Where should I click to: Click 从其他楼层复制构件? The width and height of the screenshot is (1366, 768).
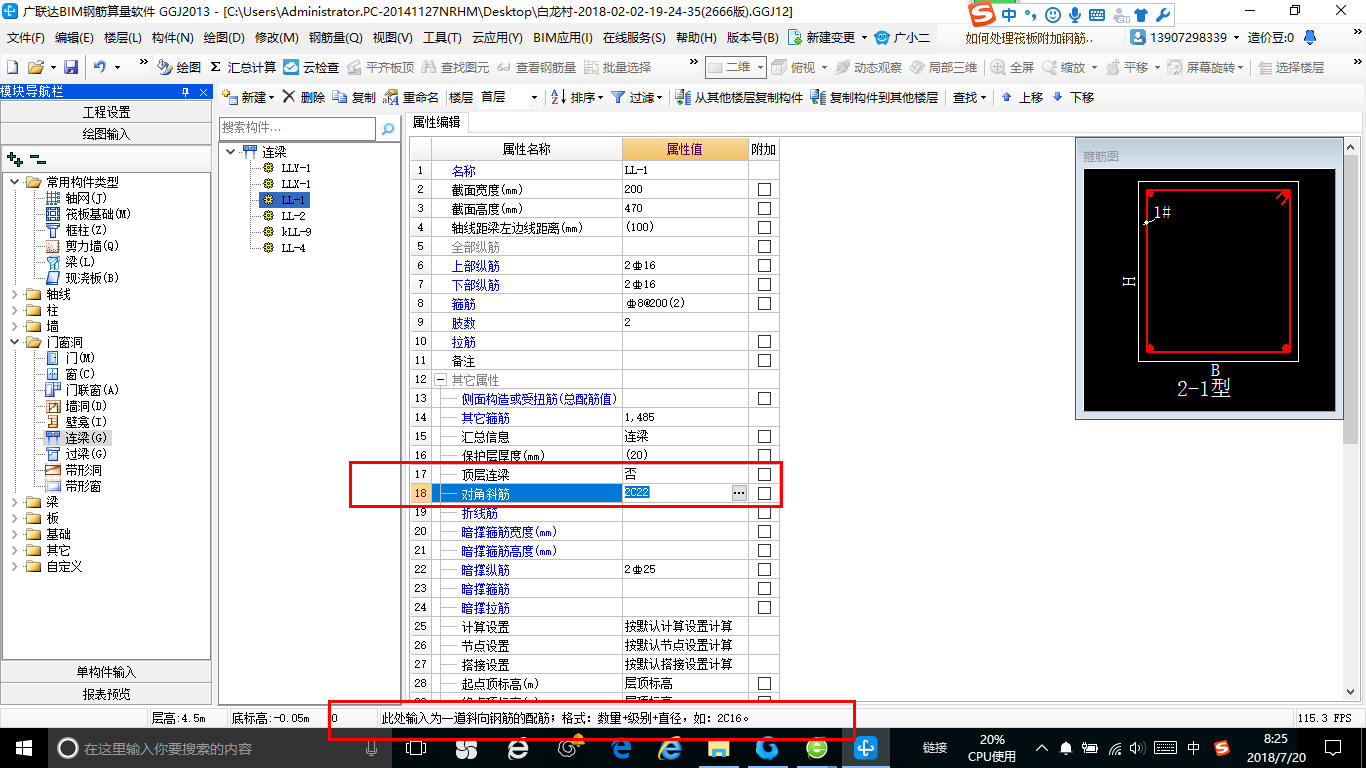click(x=739, y=97)
